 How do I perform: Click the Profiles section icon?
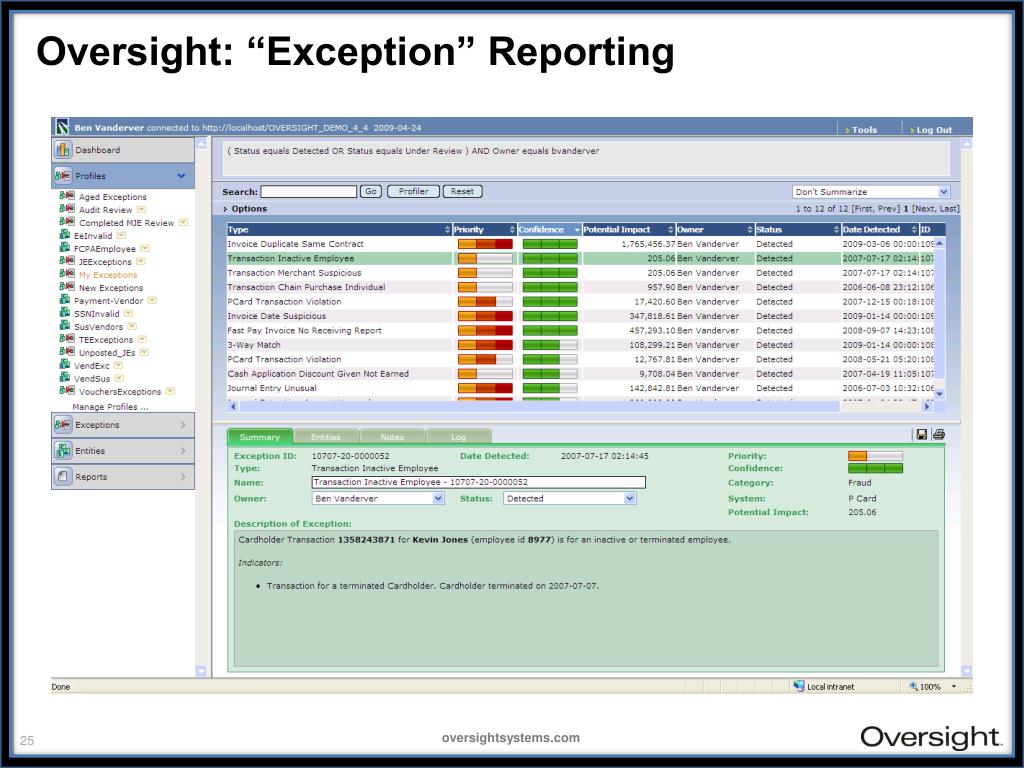pyautogui.click(x=63, y=176)
